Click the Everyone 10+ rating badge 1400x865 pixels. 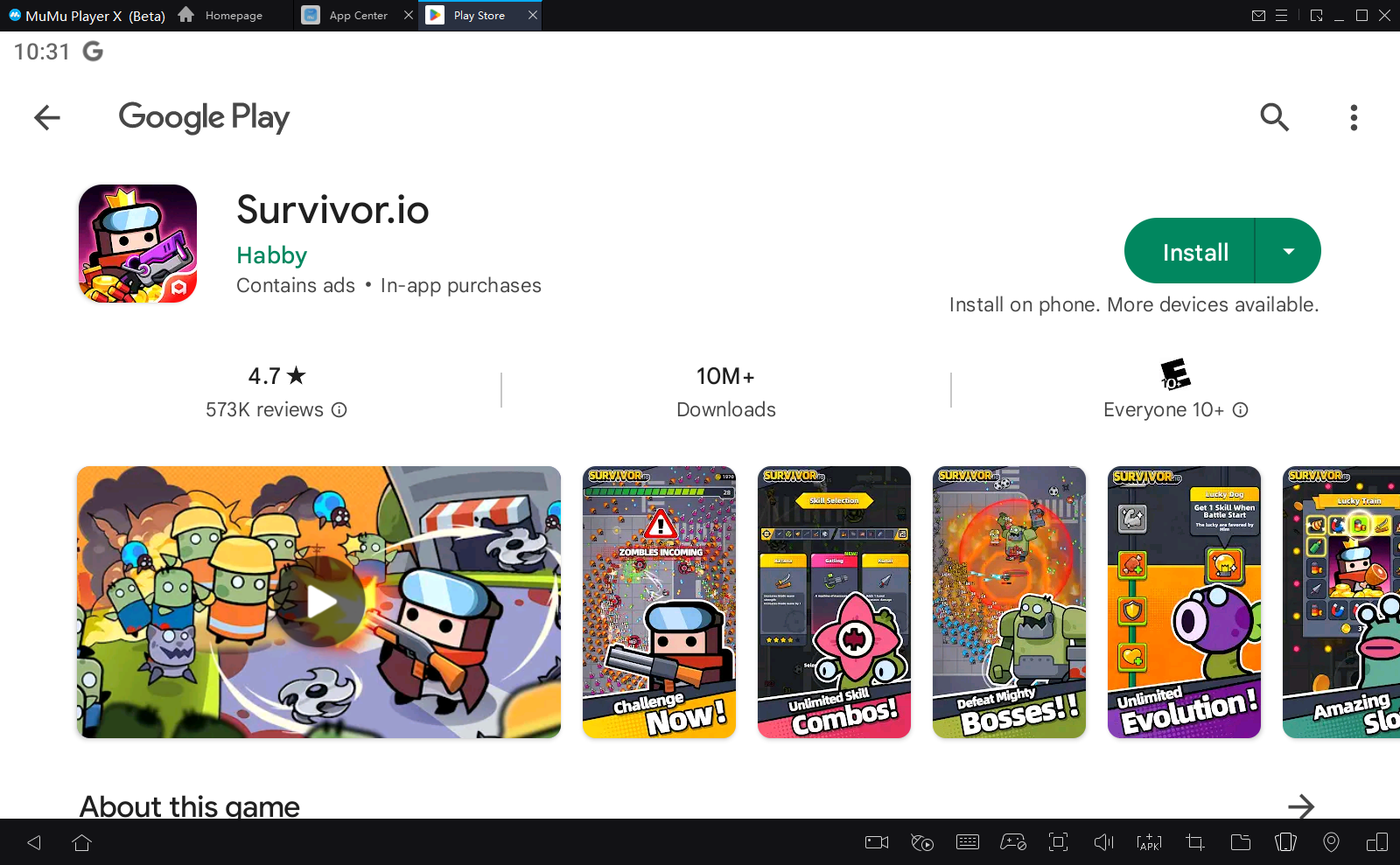(1175, 374)
